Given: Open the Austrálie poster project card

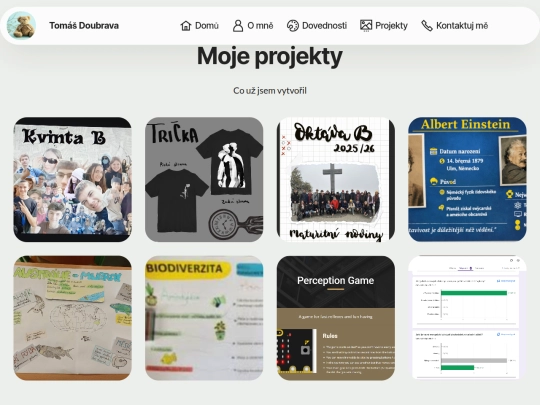Looking at the screenshot, I should [72, 318].
